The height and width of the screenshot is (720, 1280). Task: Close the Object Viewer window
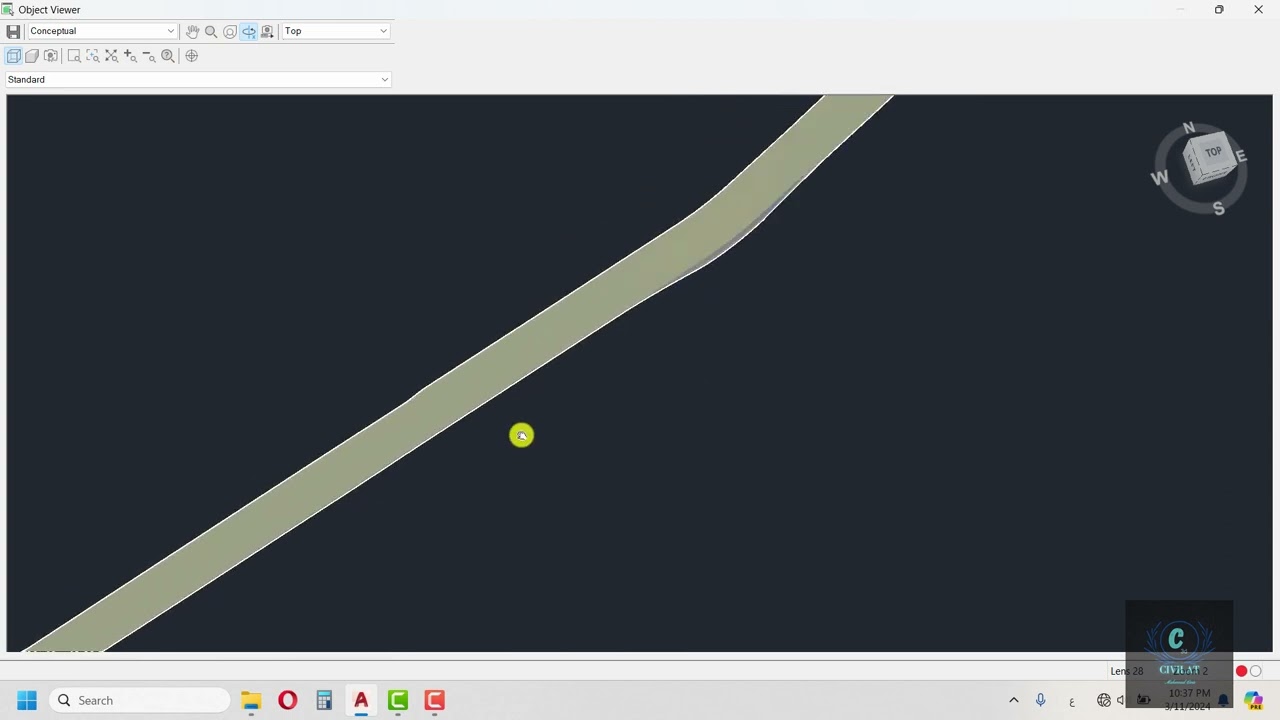[x=1258, y=10]
